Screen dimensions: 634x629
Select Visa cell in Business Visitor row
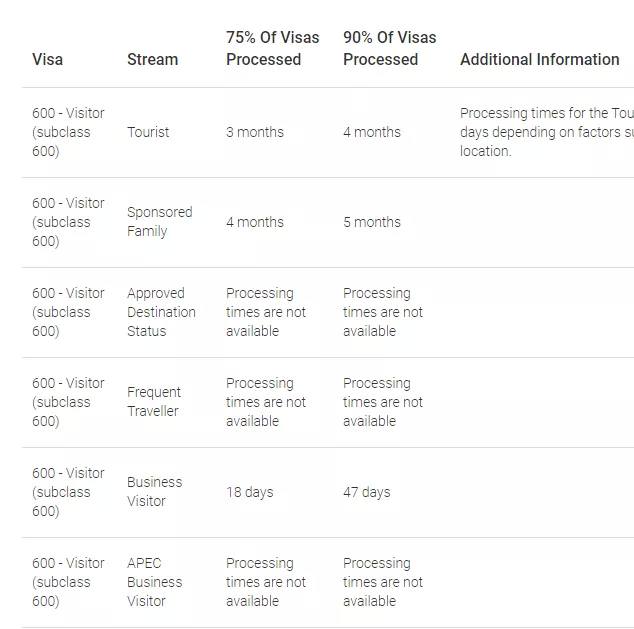pyautogui.click(x=68, y=492)
